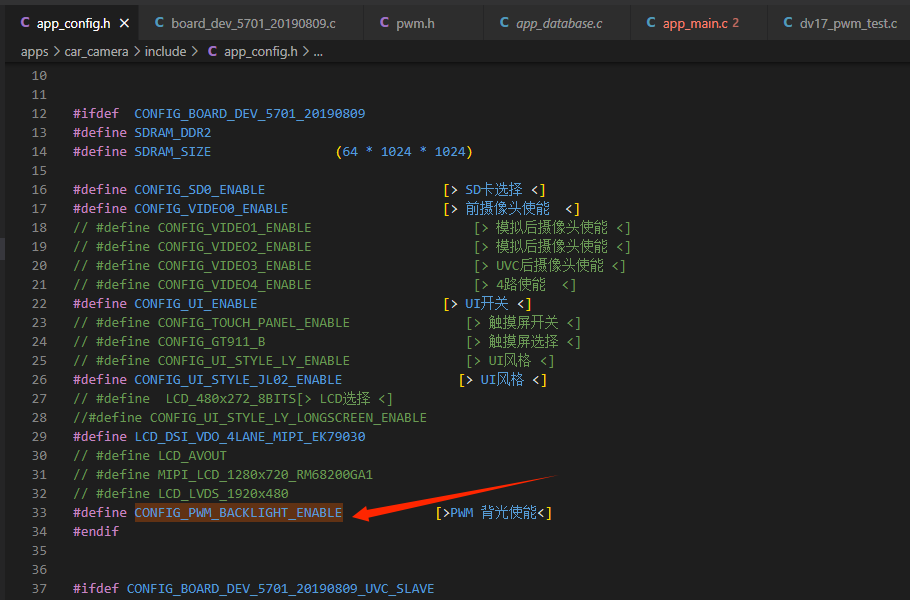Screen dimensions: 910x600
Task: Click line number 33 in the gutter
Action: [39, 512]
